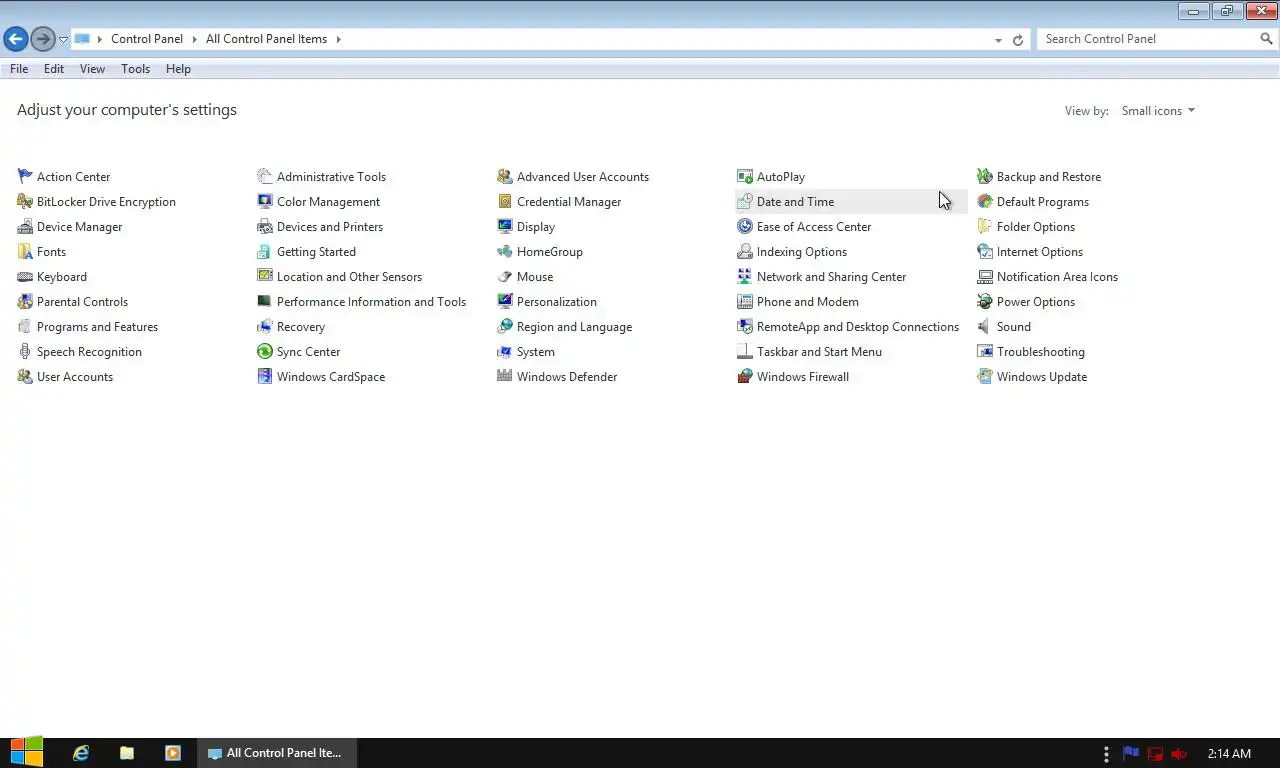Viewport: 1280px width, 768px height.
Task: Click the 2:14 AM taskbar clock
Action: coord(1229,754)
